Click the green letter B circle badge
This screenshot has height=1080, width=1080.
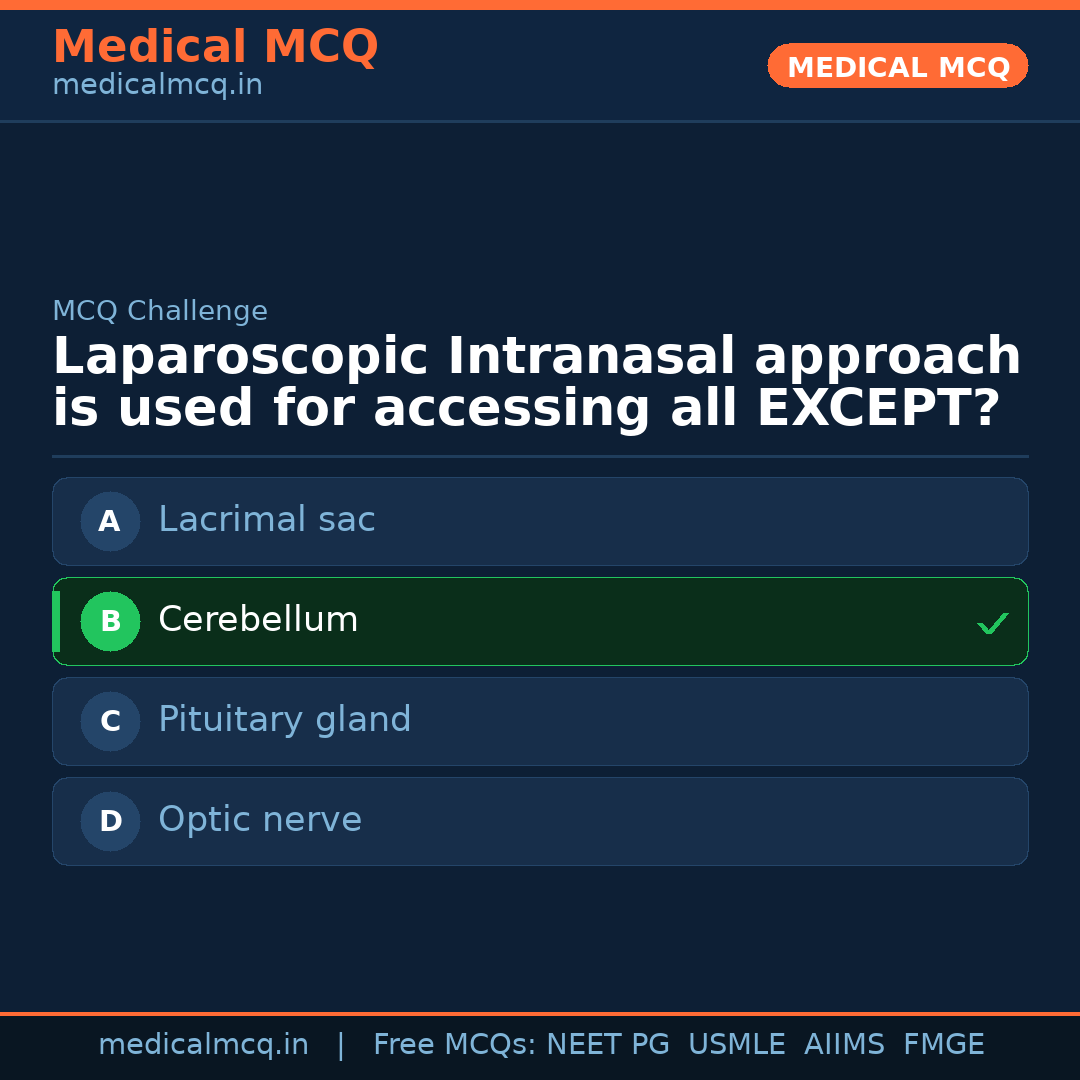[x=110, y=621]
